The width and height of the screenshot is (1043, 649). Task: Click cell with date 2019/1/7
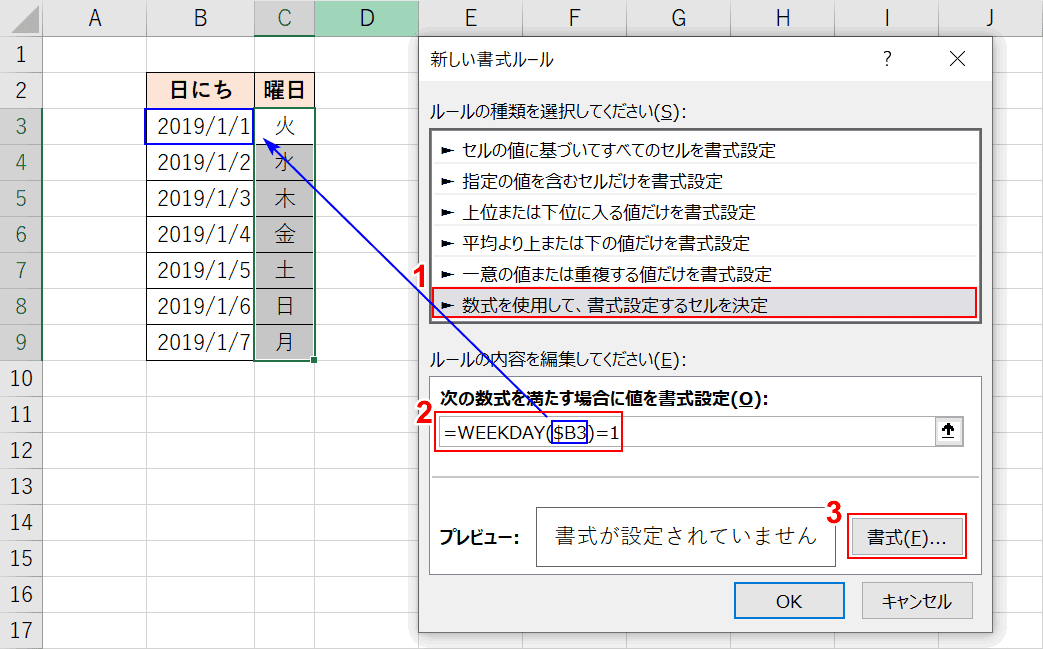coord(200,342)
